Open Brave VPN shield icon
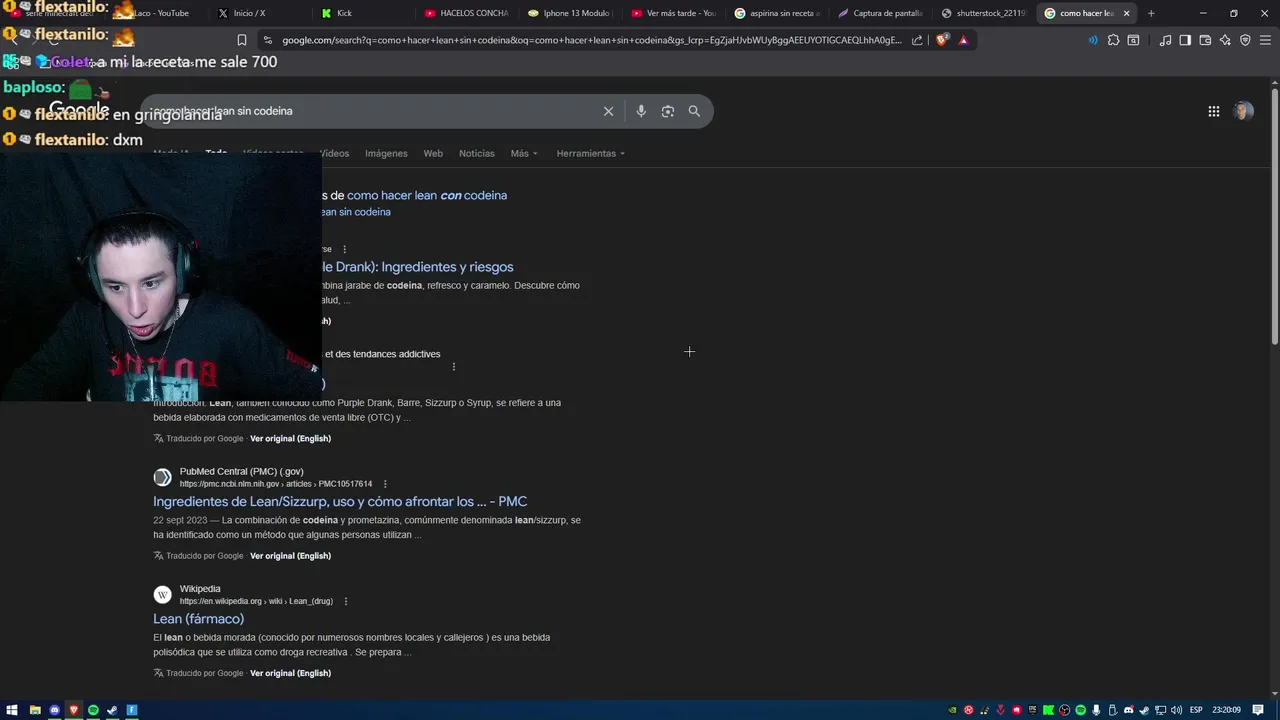The image size is (1280, 720). (x=1245, y=40)
